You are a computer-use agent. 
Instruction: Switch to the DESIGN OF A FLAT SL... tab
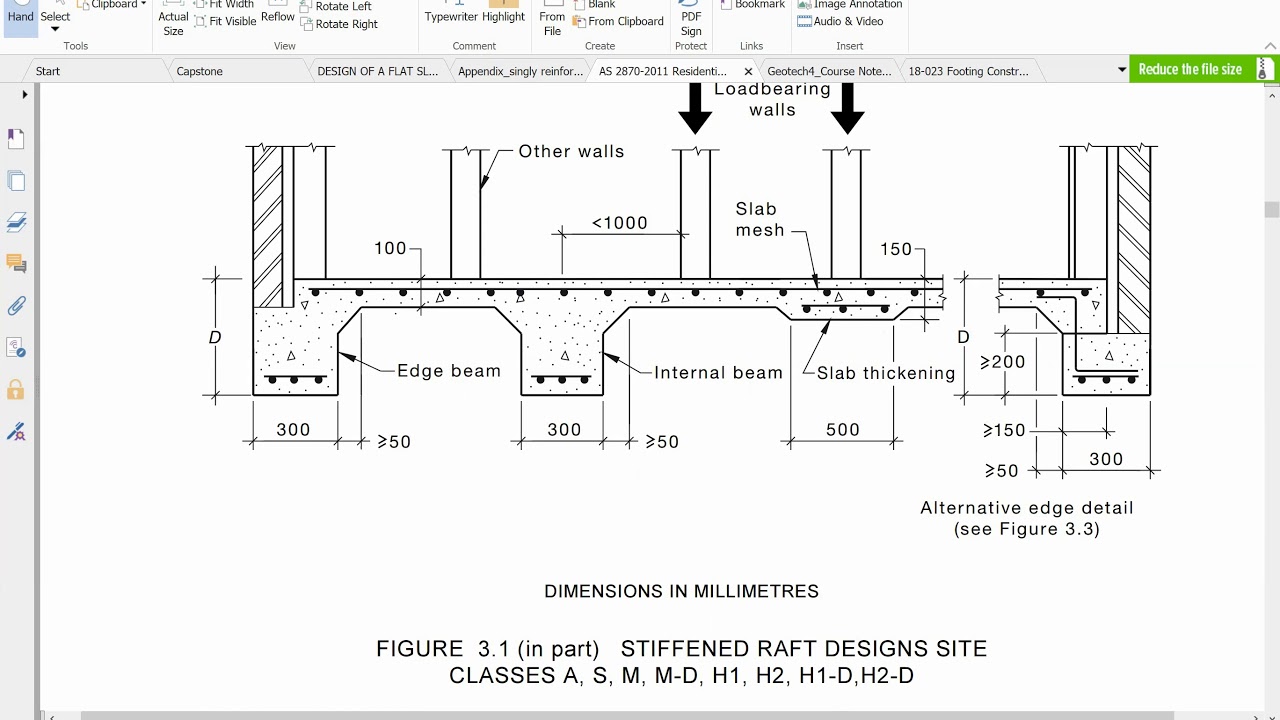coord(377,71)
